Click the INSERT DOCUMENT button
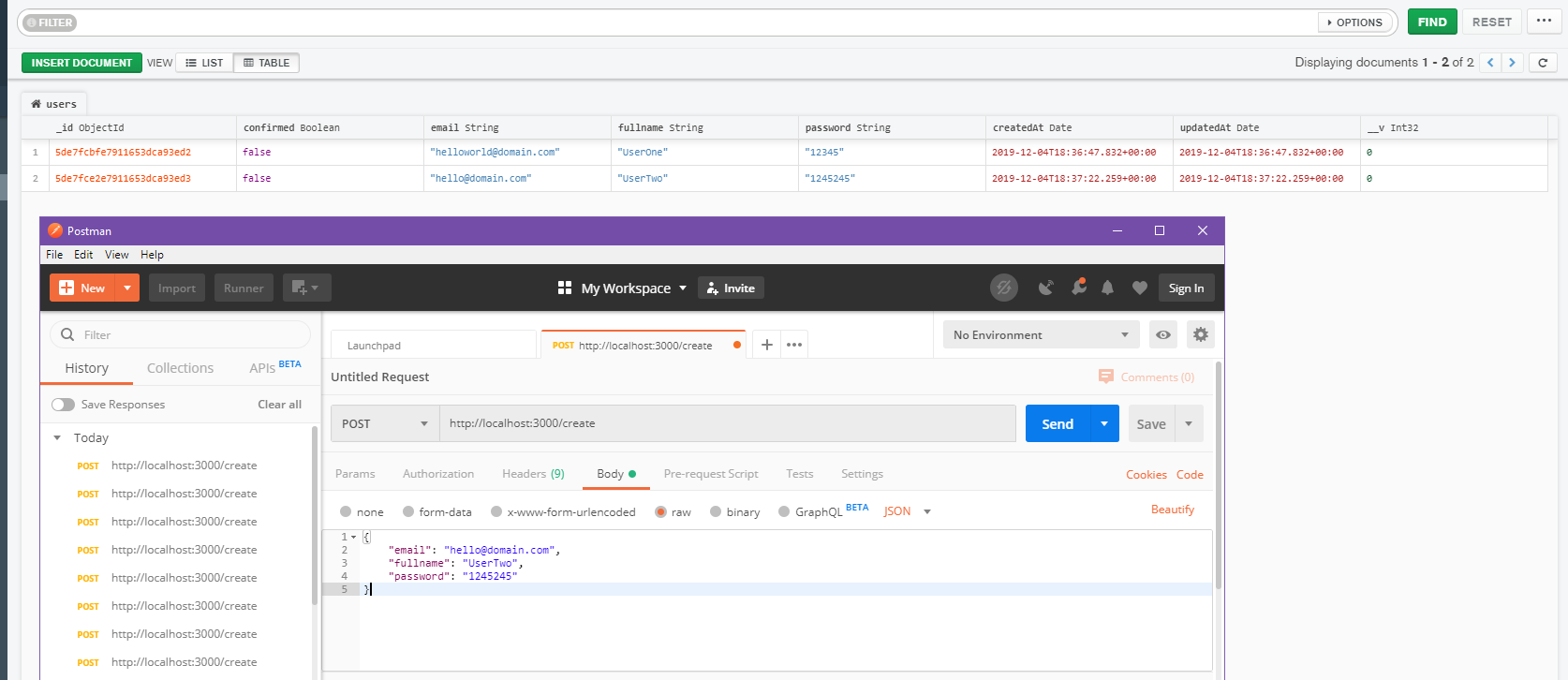The width and height of the screenshot is (1568, 680). point(81,63)
